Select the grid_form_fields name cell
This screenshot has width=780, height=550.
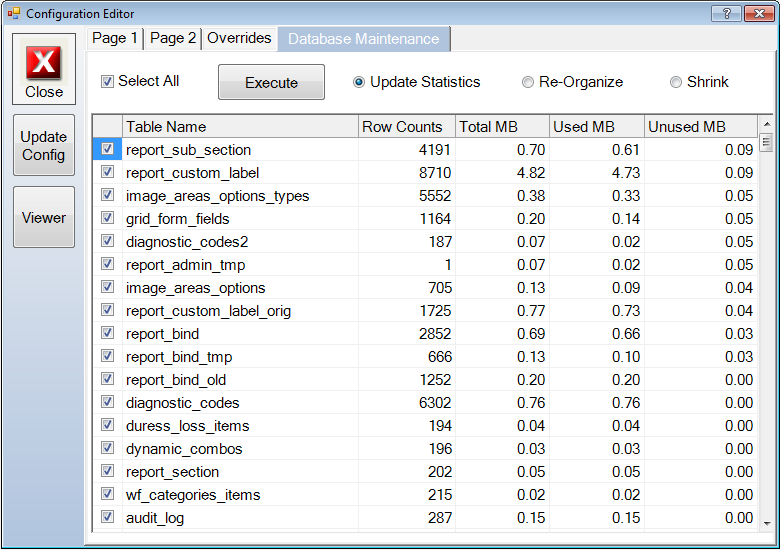coord(240,219)
